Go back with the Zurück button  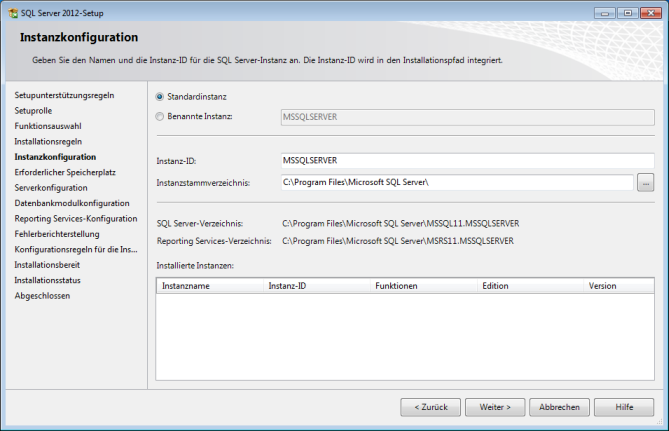431,407
